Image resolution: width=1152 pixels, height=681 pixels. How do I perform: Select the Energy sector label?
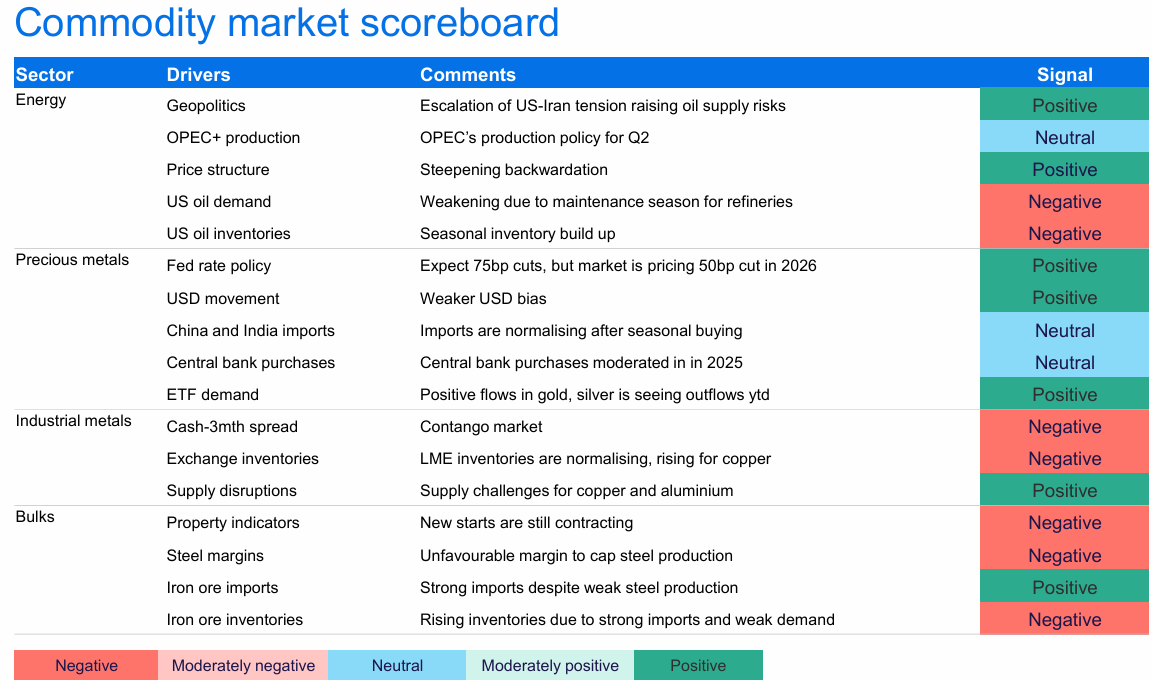pyautogui.click(x=41, y=100)
